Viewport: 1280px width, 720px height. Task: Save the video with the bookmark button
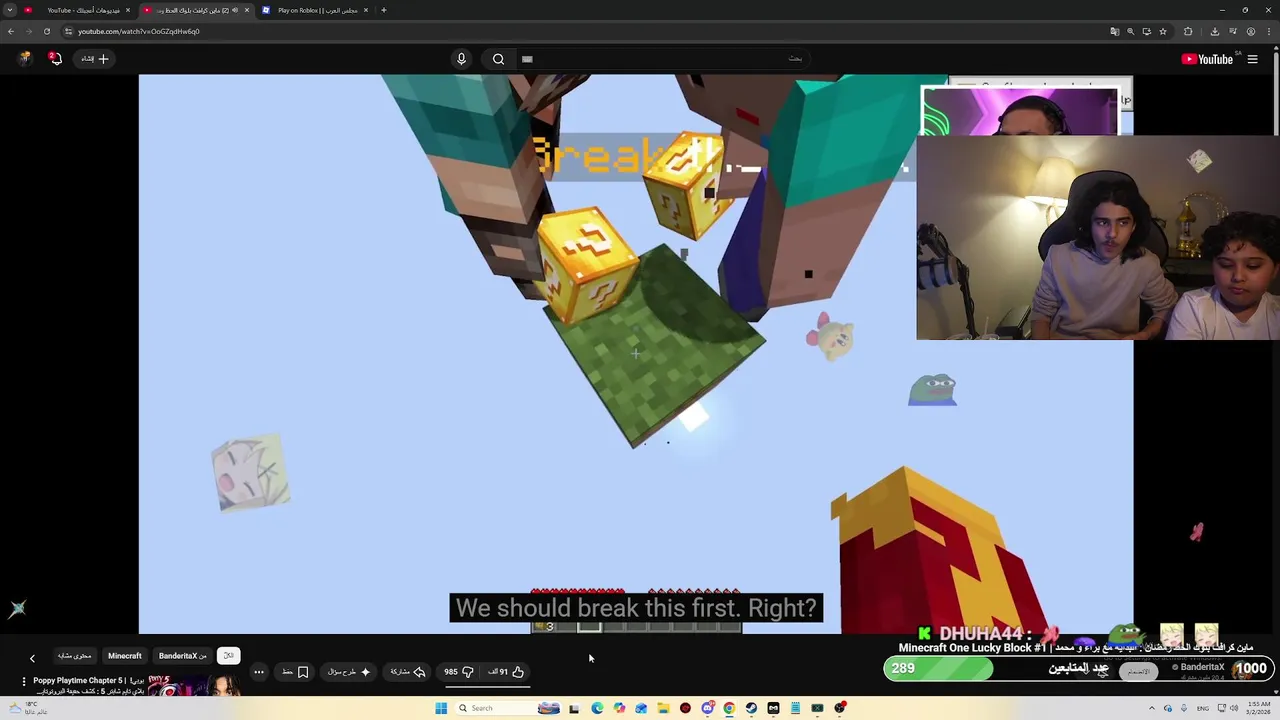click(x=295, y=672)
